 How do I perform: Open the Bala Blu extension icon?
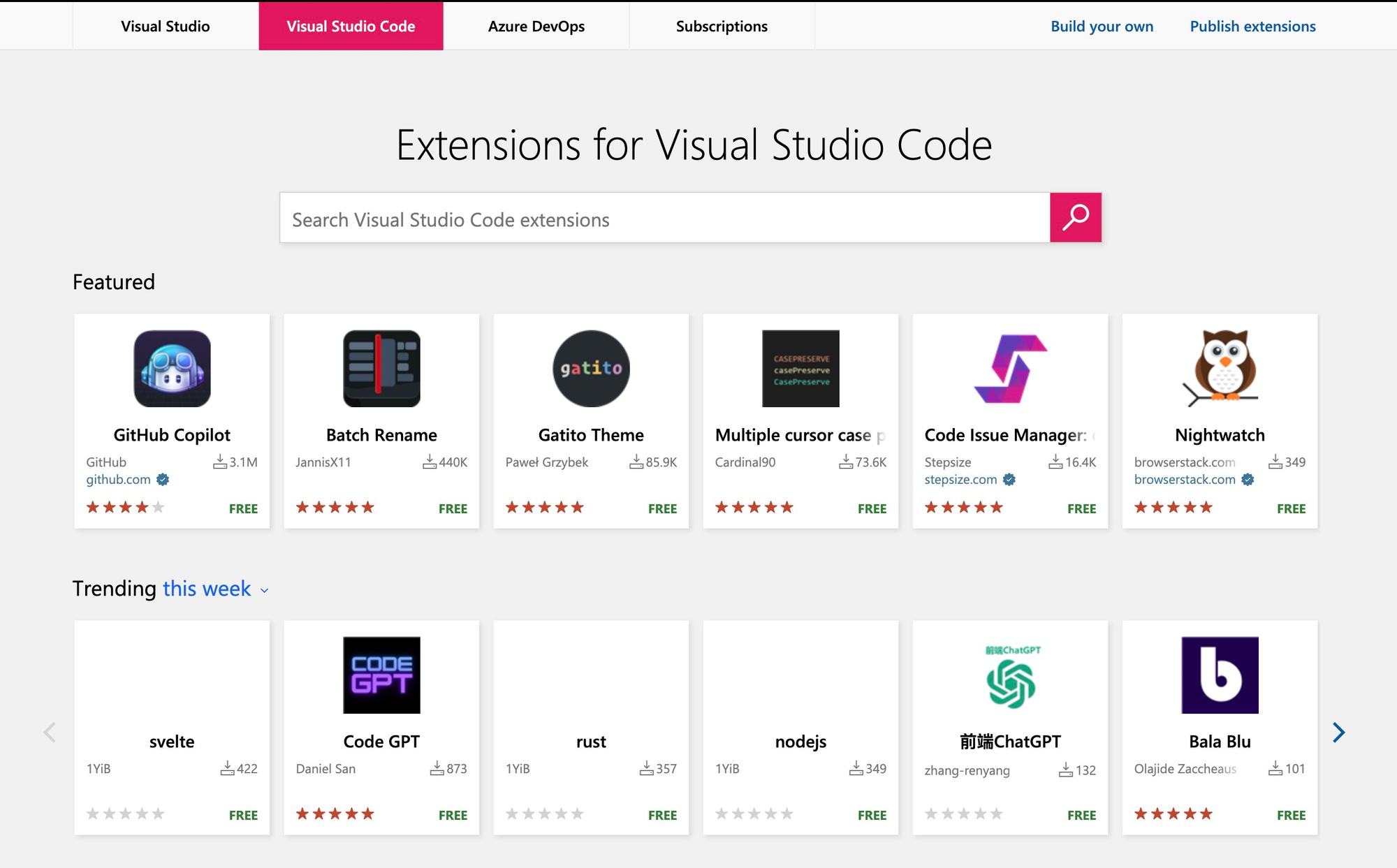(x=1220, y=675)
